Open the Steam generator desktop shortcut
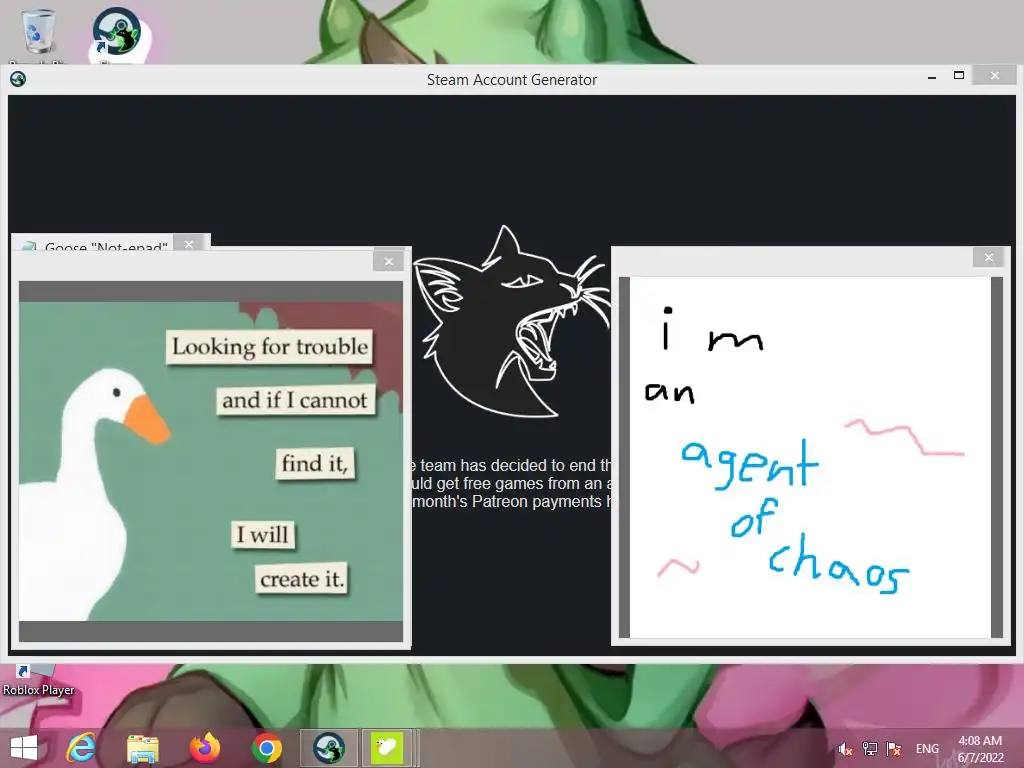This screenshot has height=768, width=1024. point(118,34)
